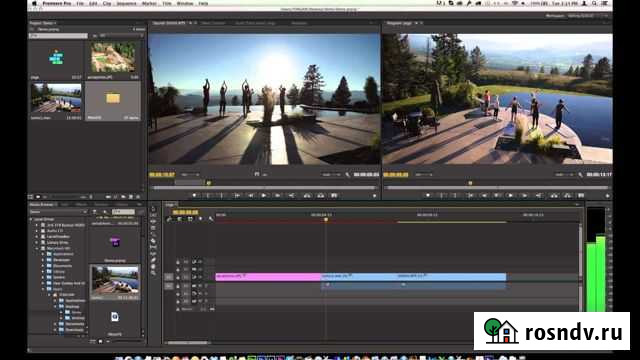640x360 pixels.
Task: Open the timeline wrench settings icon
Action: (211, 219)
